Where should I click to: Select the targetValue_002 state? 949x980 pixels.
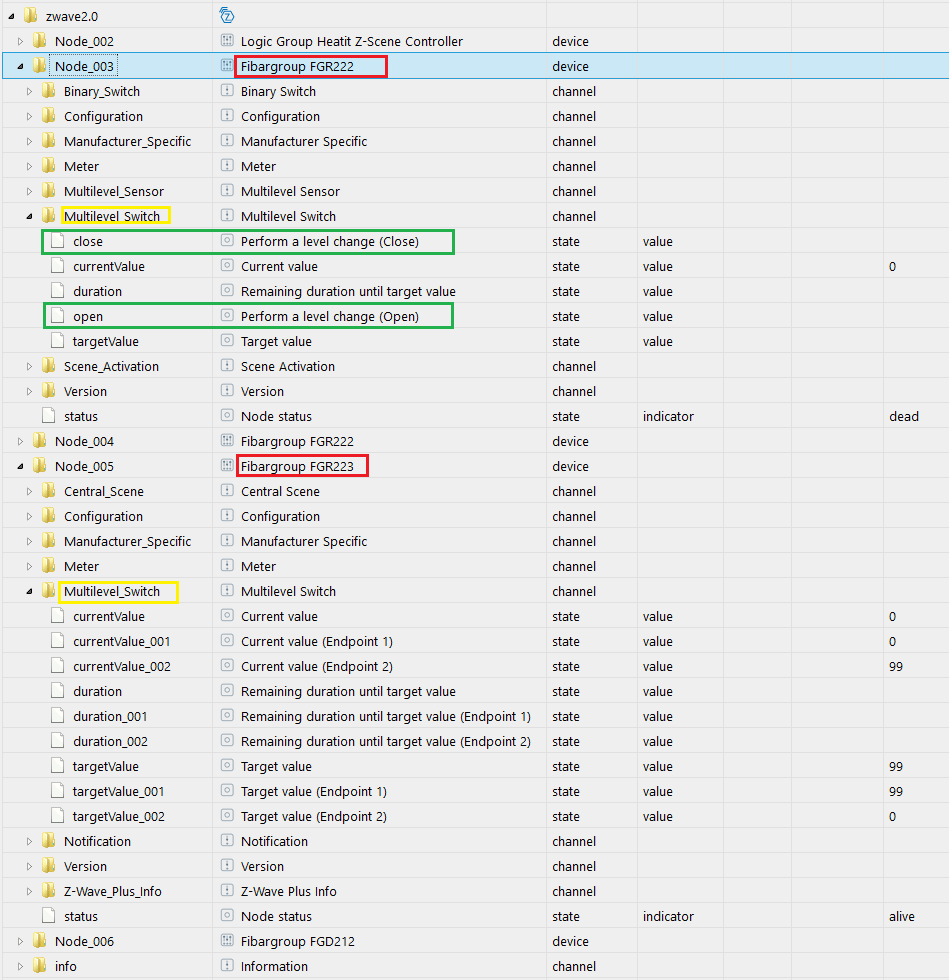[x=119, y=816]
